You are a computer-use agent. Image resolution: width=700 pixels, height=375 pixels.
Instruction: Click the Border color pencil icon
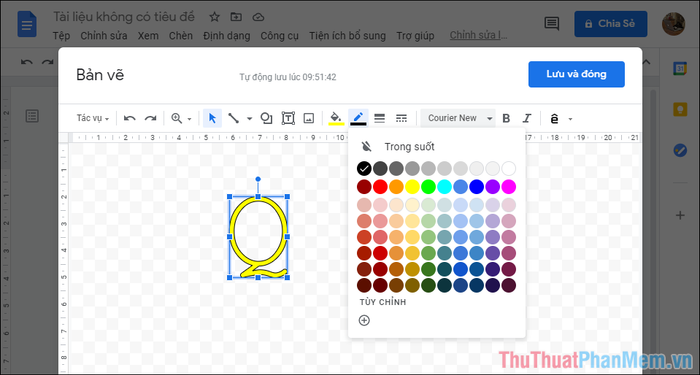[358, 118]
